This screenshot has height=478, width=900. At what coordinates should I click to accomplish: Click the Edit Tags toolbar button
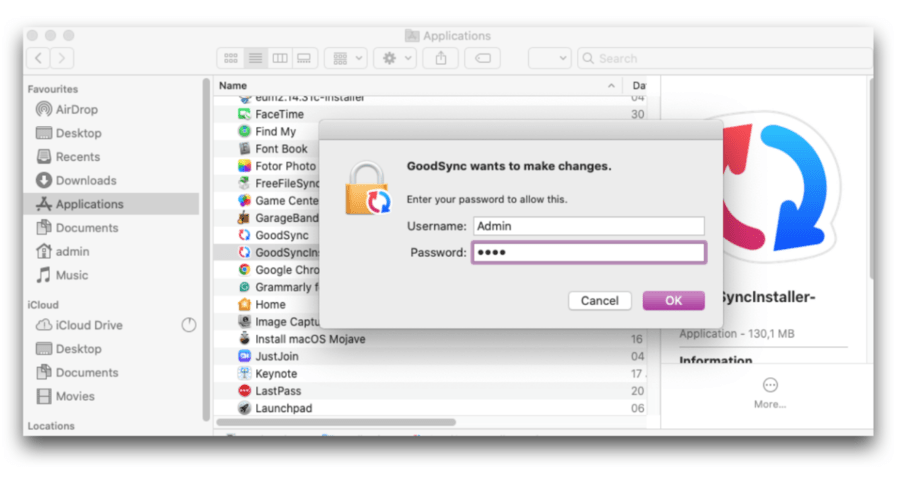pos(483,58)
